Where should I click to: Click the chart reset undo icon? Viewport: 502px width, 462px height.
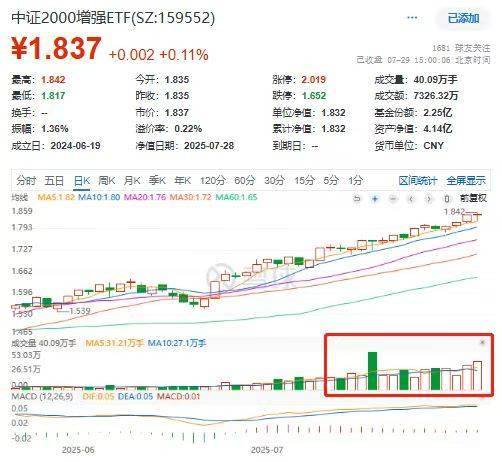click(357, 199)
